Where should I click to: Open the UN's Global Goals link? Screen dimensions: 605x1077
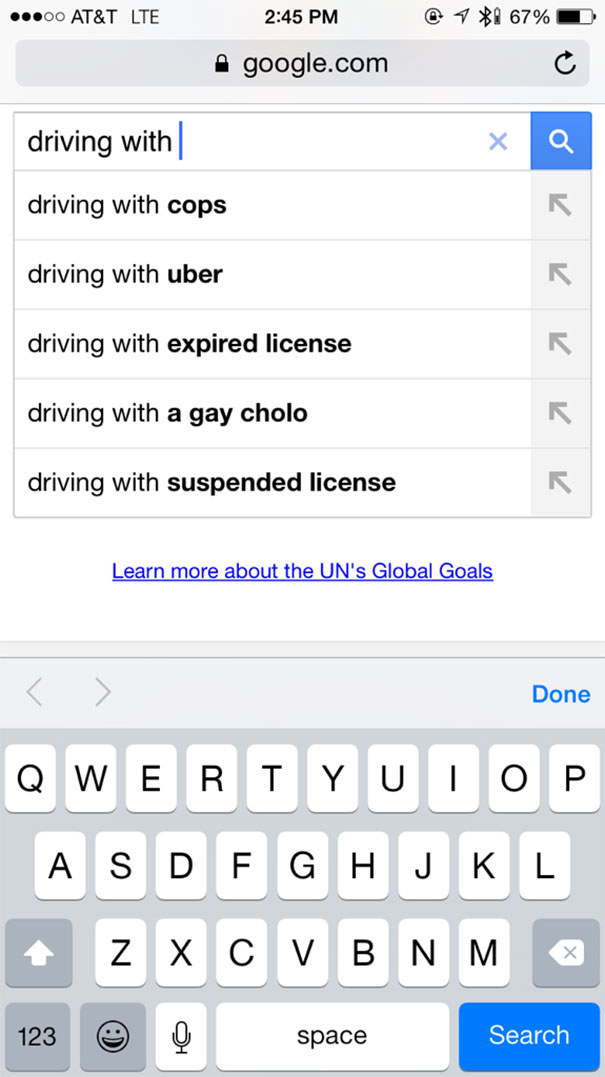(x=302, y=570)
